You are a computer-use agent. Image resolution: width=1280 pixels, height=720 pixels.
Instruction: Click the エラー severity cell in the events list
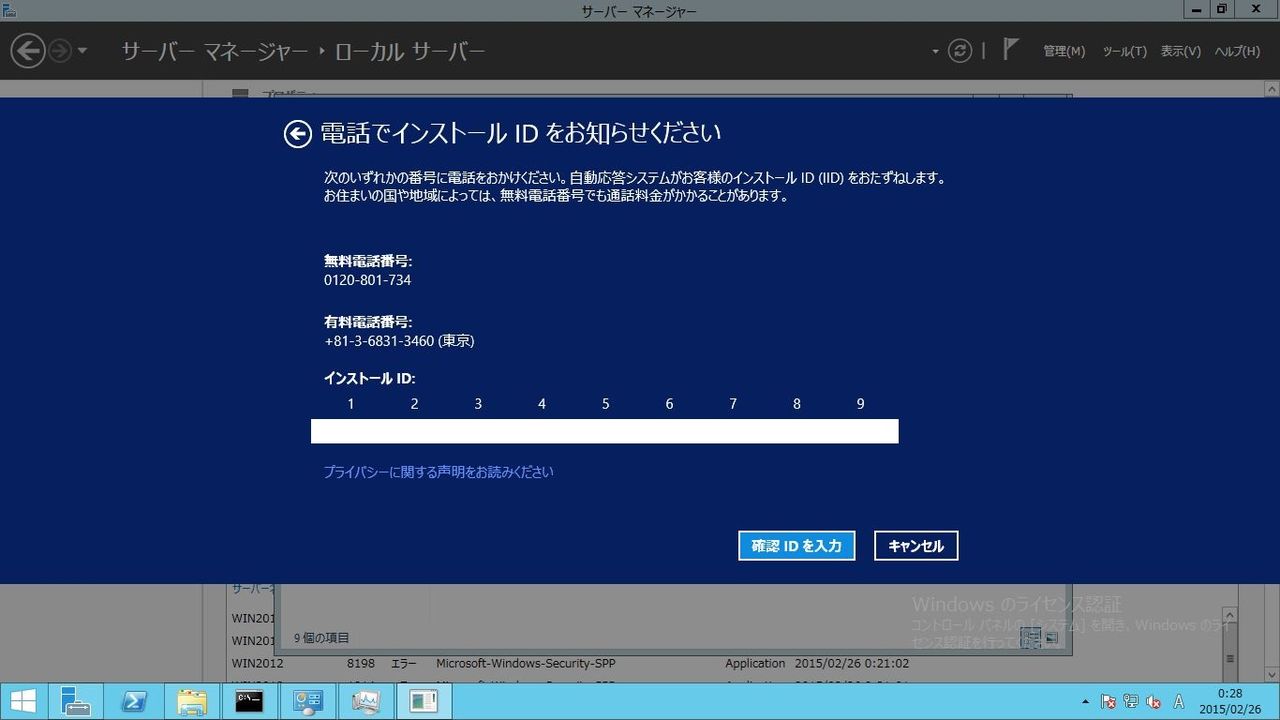pyautogui.click(x=403, y=663)
